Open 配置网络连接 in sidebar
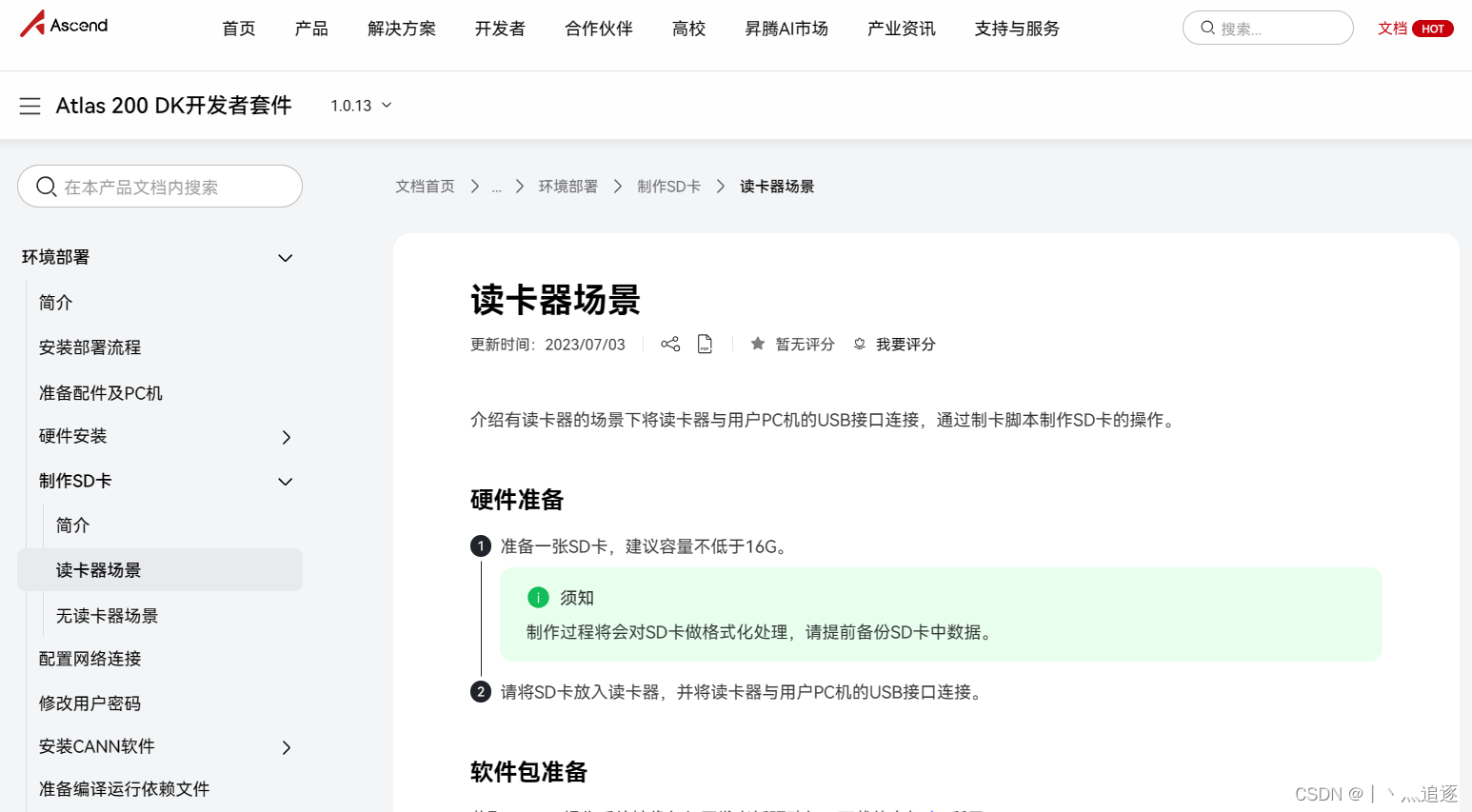The image size is (1472, 812). [x=90, y=658]
